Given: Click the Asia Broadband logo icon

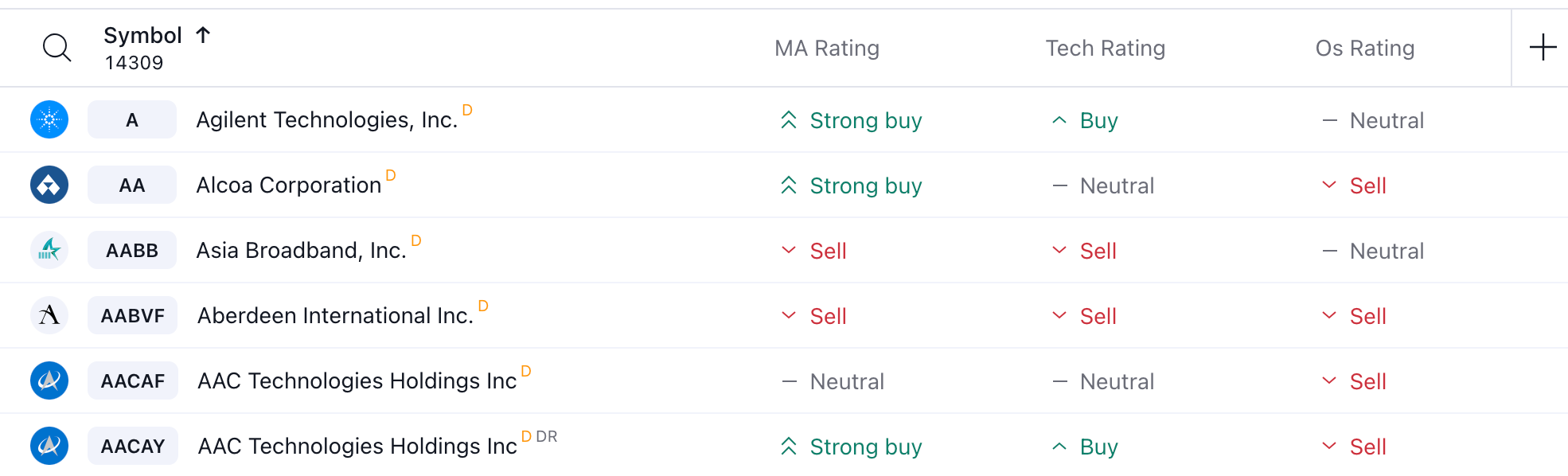Looking at the screenshot, I should pos(49,250).
